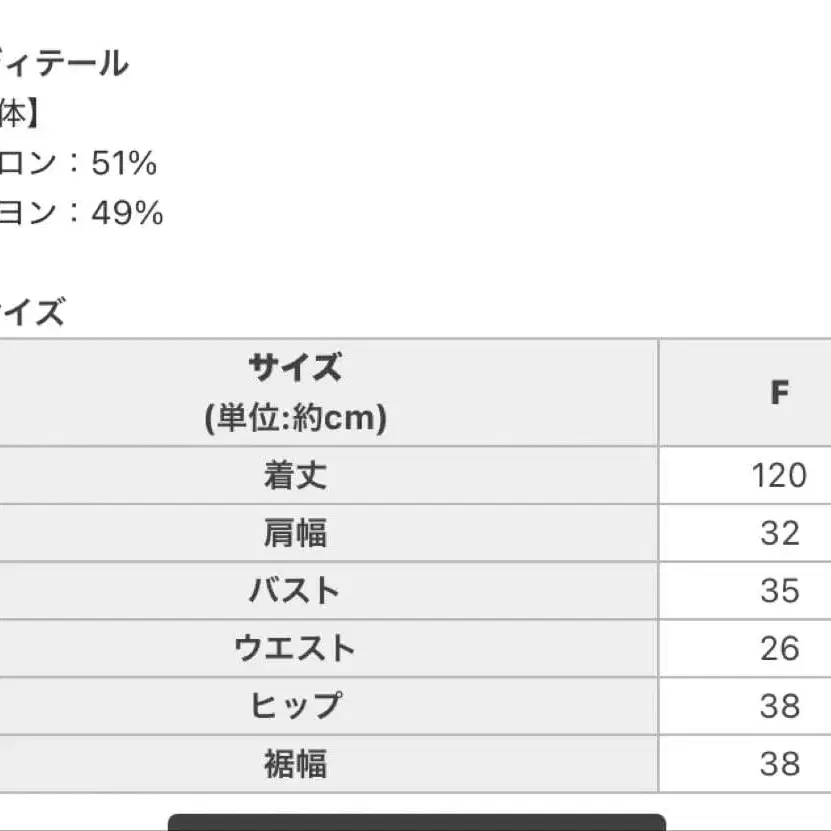Click the 49% material composition text
The image size is (831, 831).
[127, 213]
